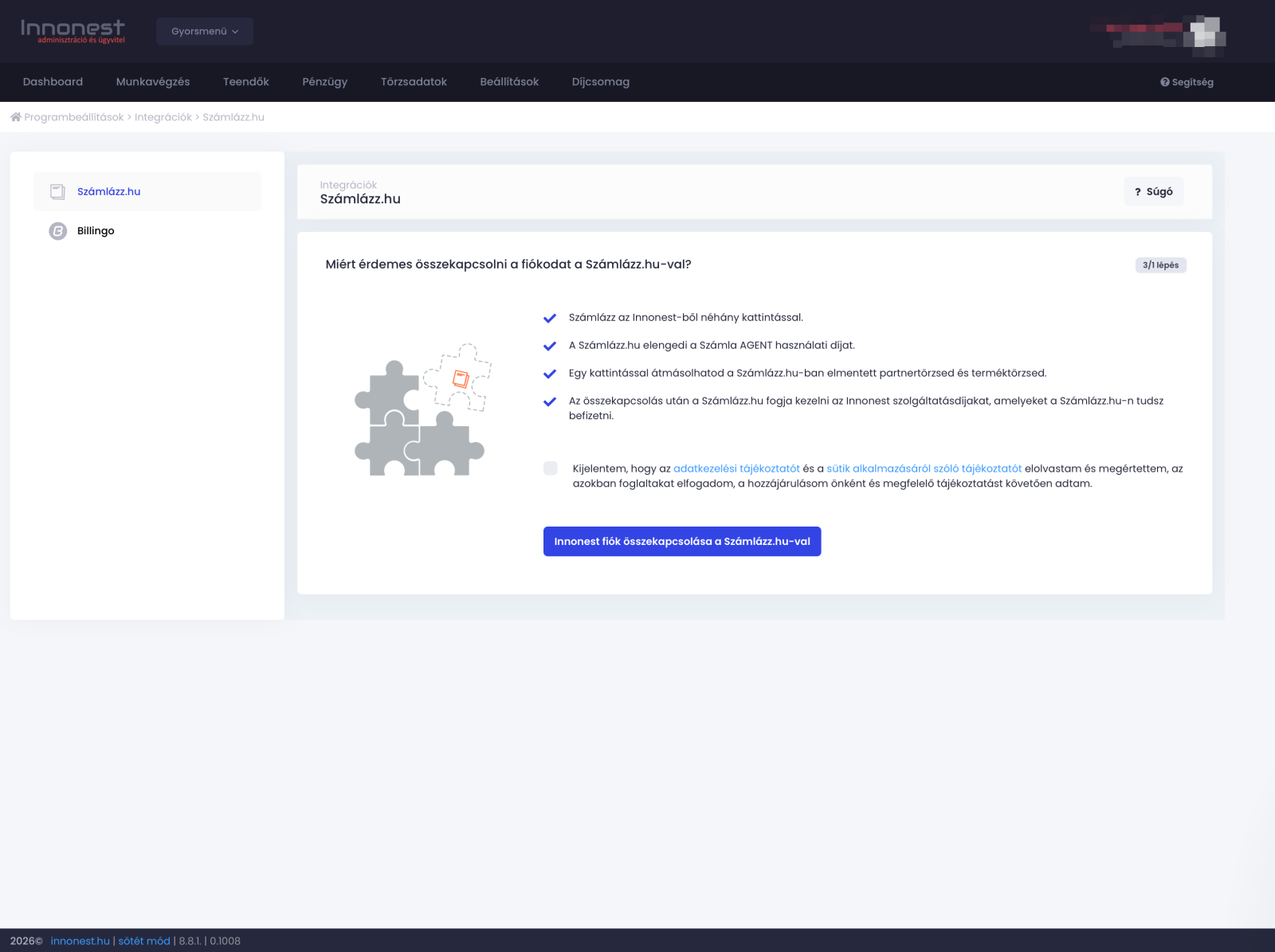
Task: Toggle sötét mód in footer
Action: [x=144, y=941]
